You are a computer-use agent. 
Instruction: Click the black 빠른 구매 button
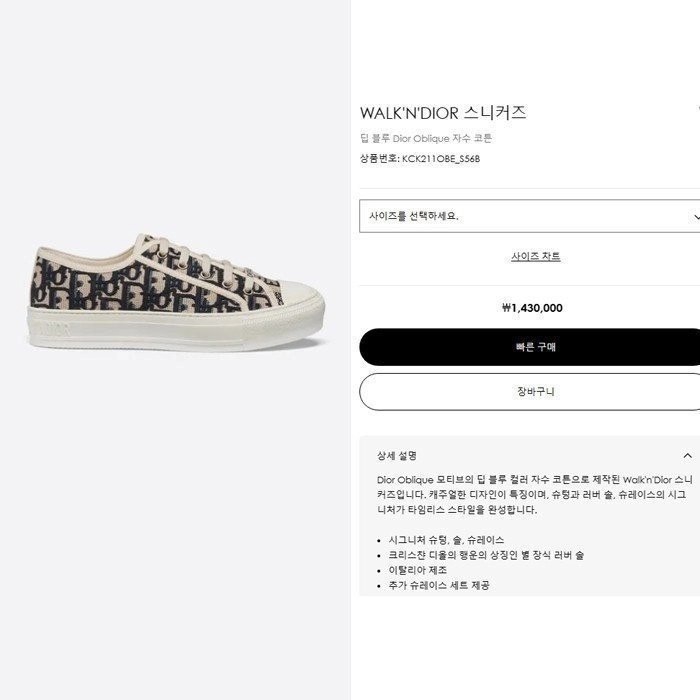530,347
